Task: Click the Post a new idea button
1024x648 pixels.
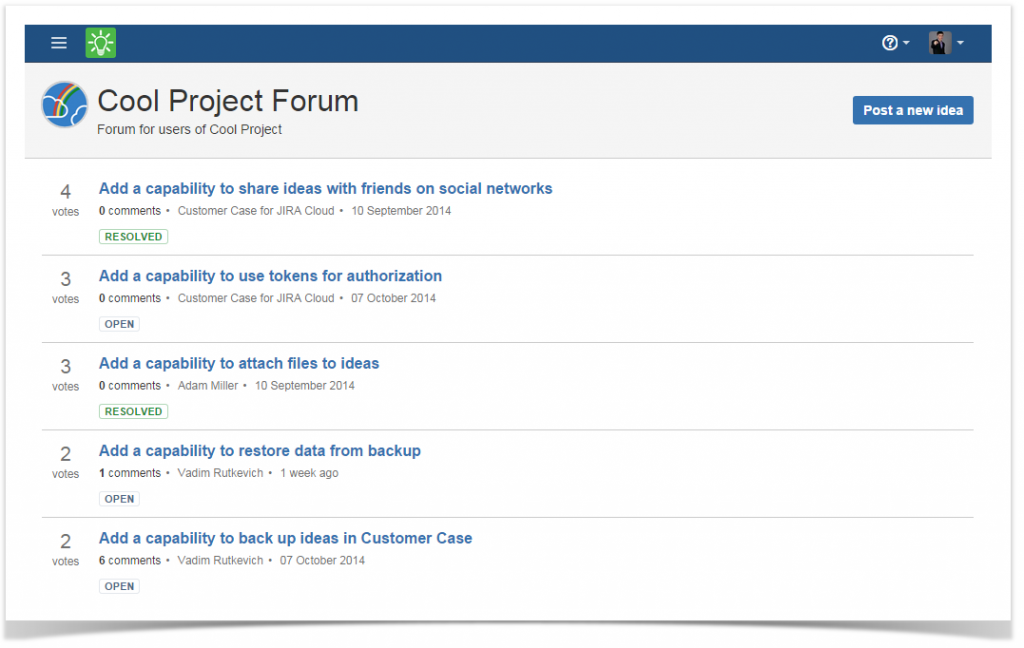Action: [x=912, y=110]
